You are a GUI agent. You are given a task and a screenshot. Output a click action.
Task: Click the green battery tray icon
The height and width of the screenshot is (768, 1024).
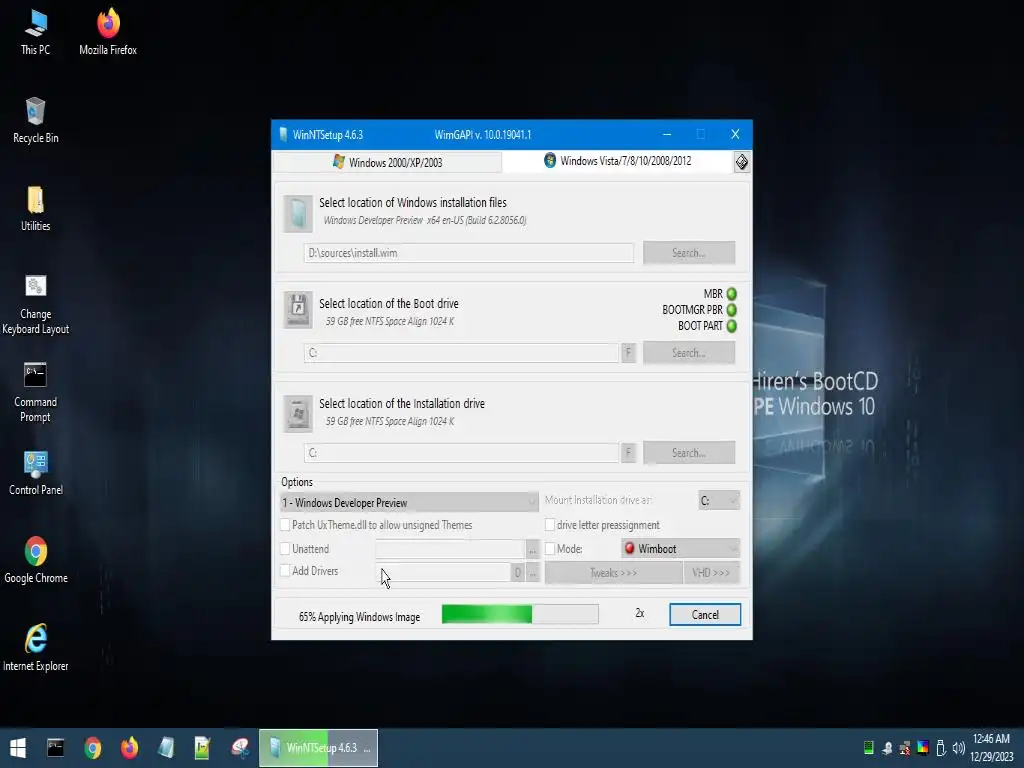[869, 748]
